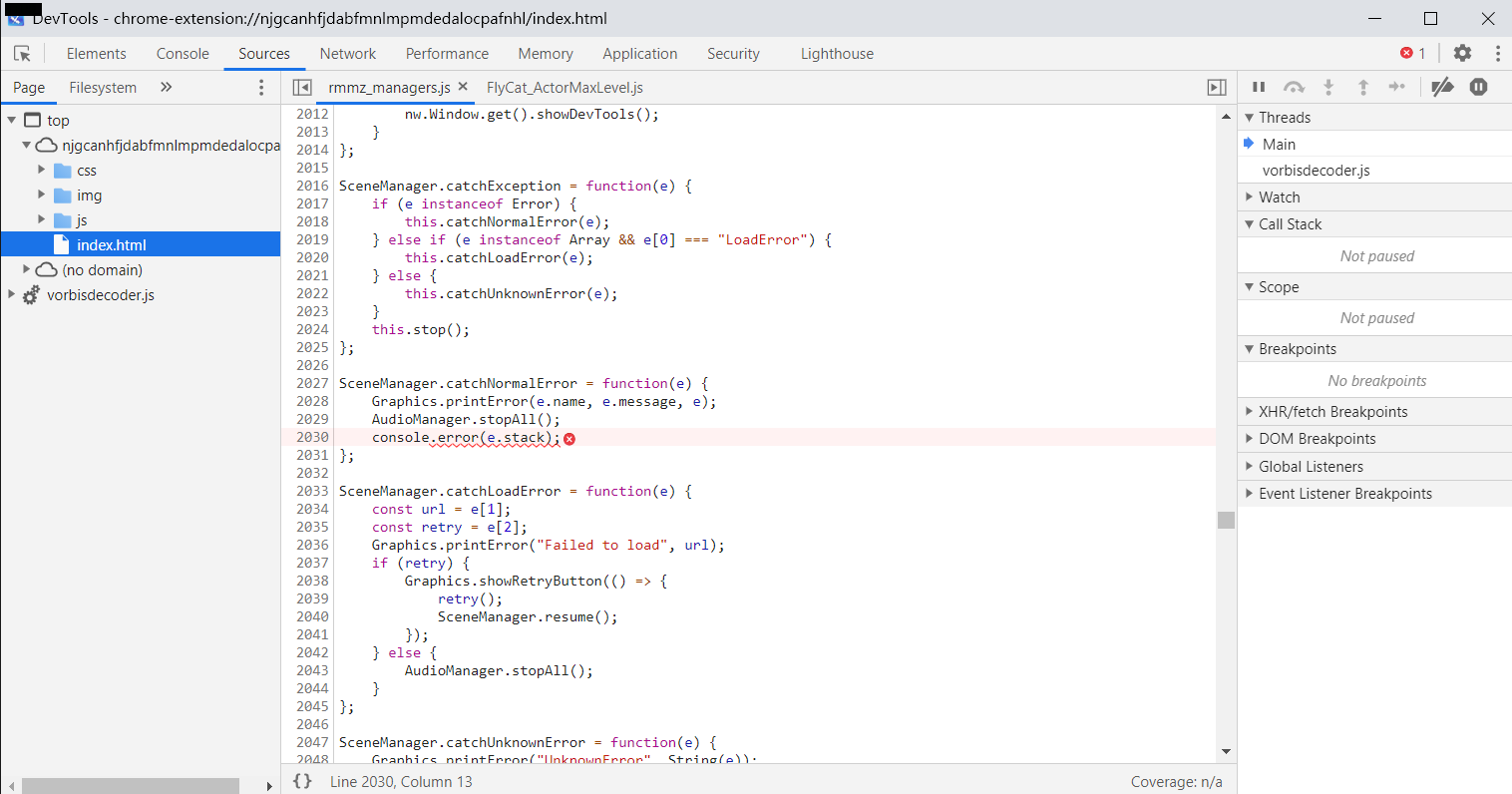Switch to the Elements panel
The width and height of the screenshot is (1512, 794).
point(97,54)
